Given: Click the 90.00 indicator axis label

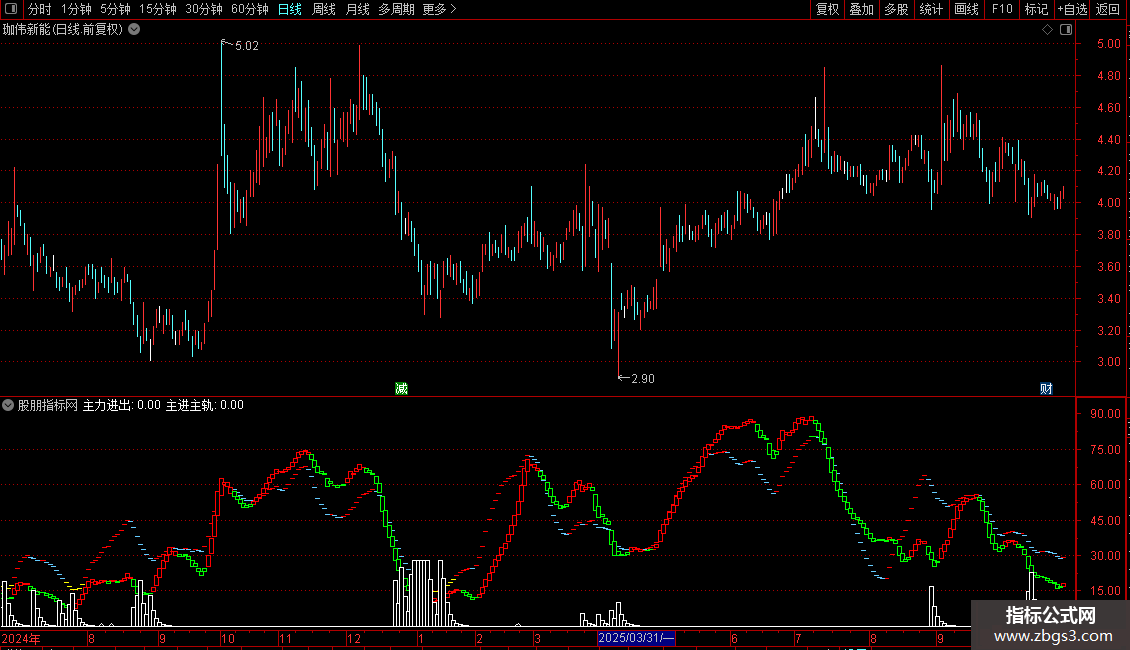Looking at the screenshot, I should 1105,414.
